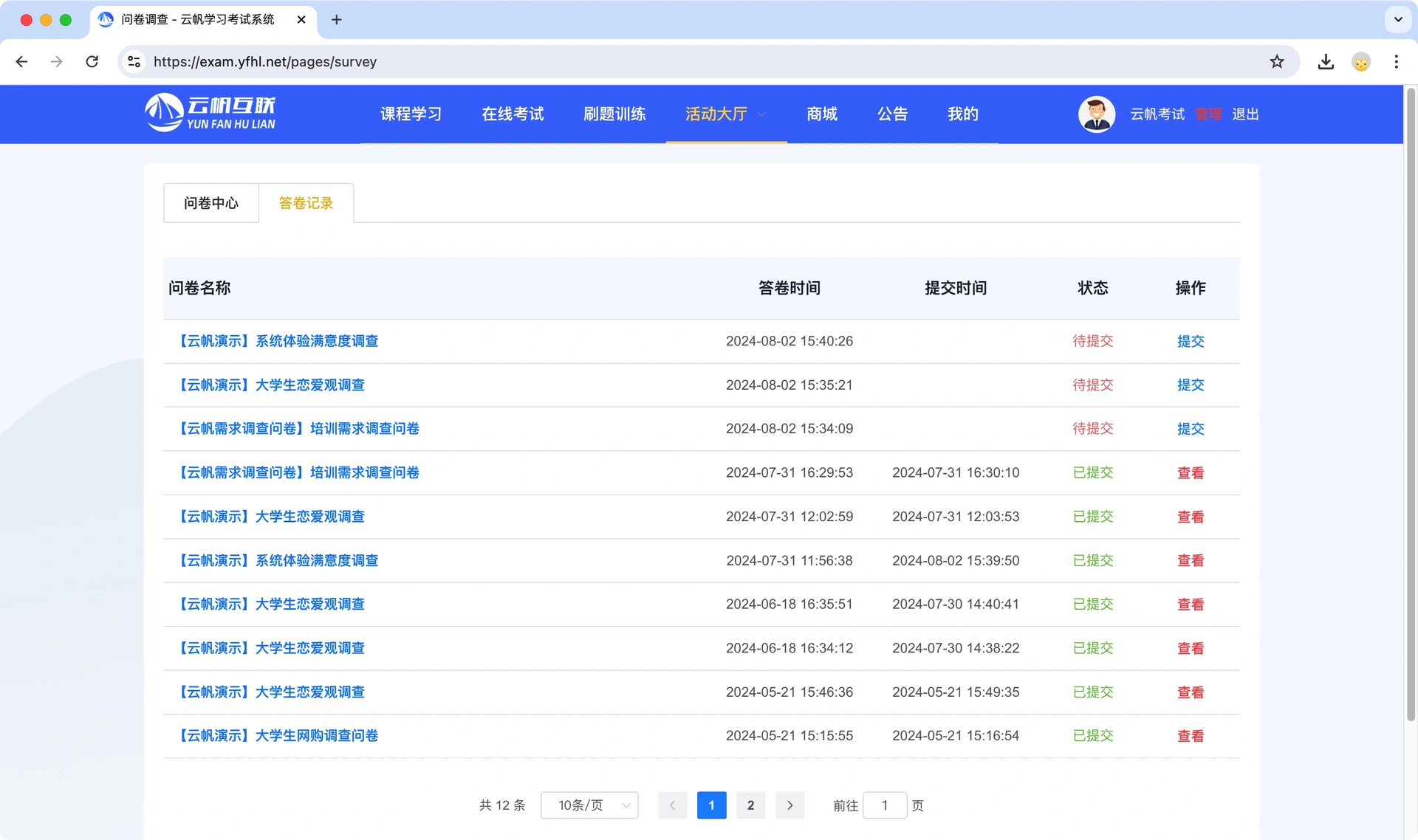Viewport: 1418px width, 840px height.
Task: Click 查看 for the 2024-06-18 16:35:51 record
Action: (1191, 605)
